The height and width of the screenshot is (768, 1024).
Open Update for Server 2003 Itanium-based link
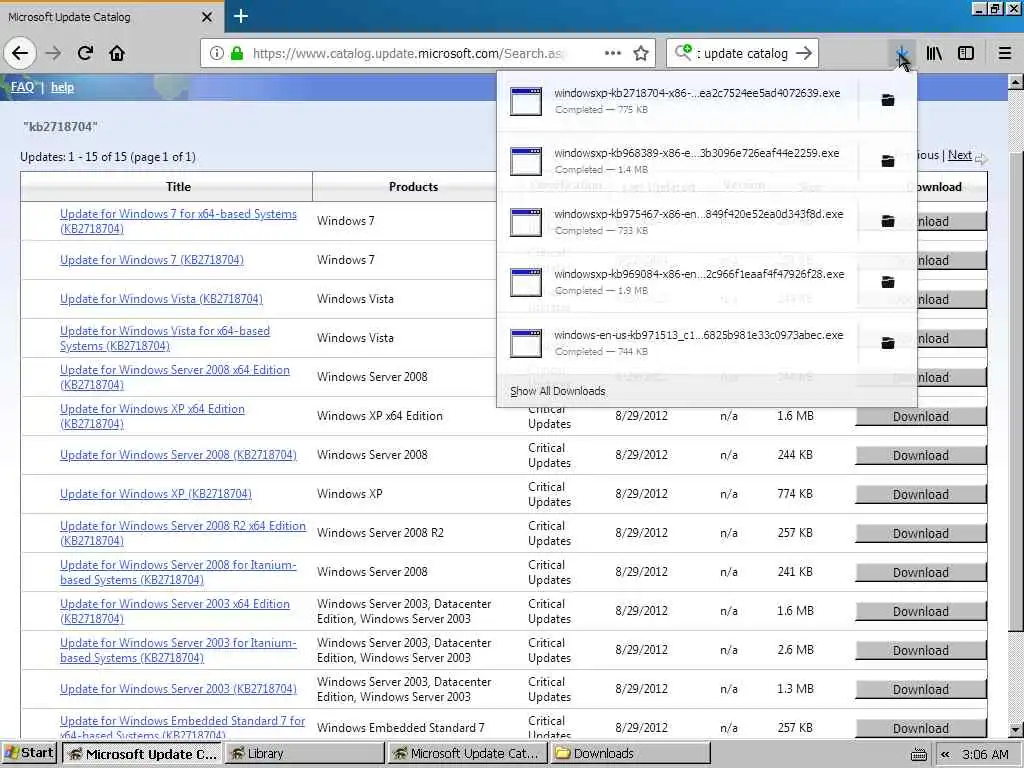click(178, 650)
